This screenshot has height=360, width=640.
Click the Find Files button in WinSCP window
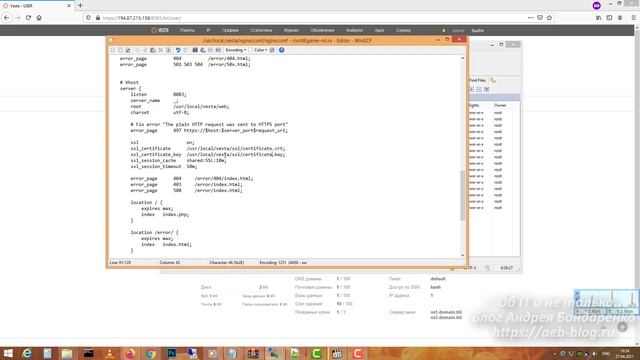(478, 80)
